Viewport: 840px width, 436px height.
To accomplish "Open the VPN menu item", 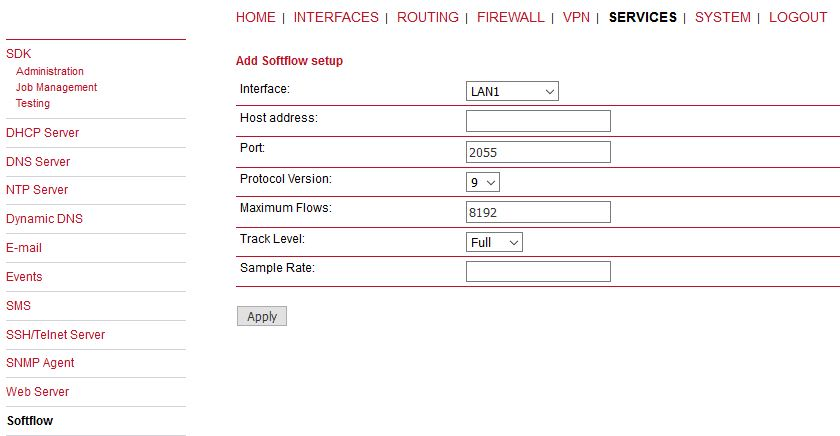I will (x=576, y=17).
